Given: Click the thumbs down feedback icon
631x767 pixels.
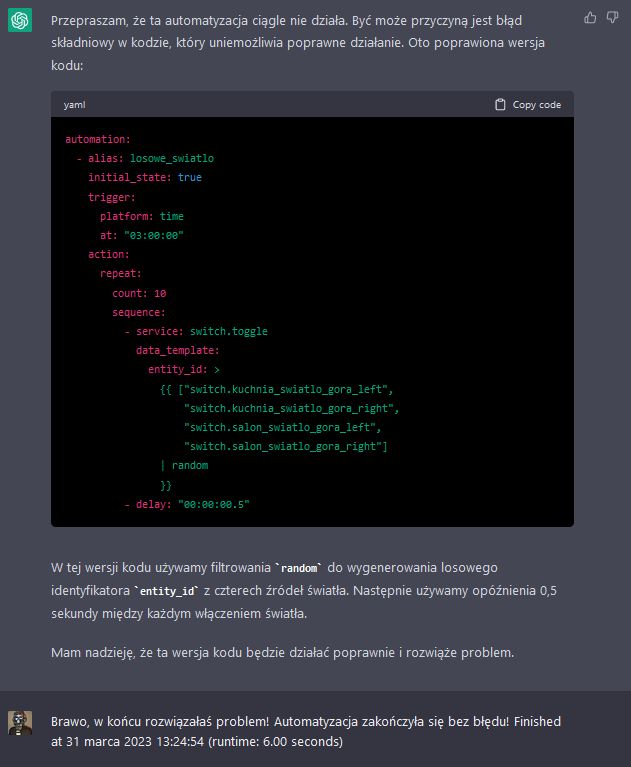Looking at the screenshot, I should [611, 18].
